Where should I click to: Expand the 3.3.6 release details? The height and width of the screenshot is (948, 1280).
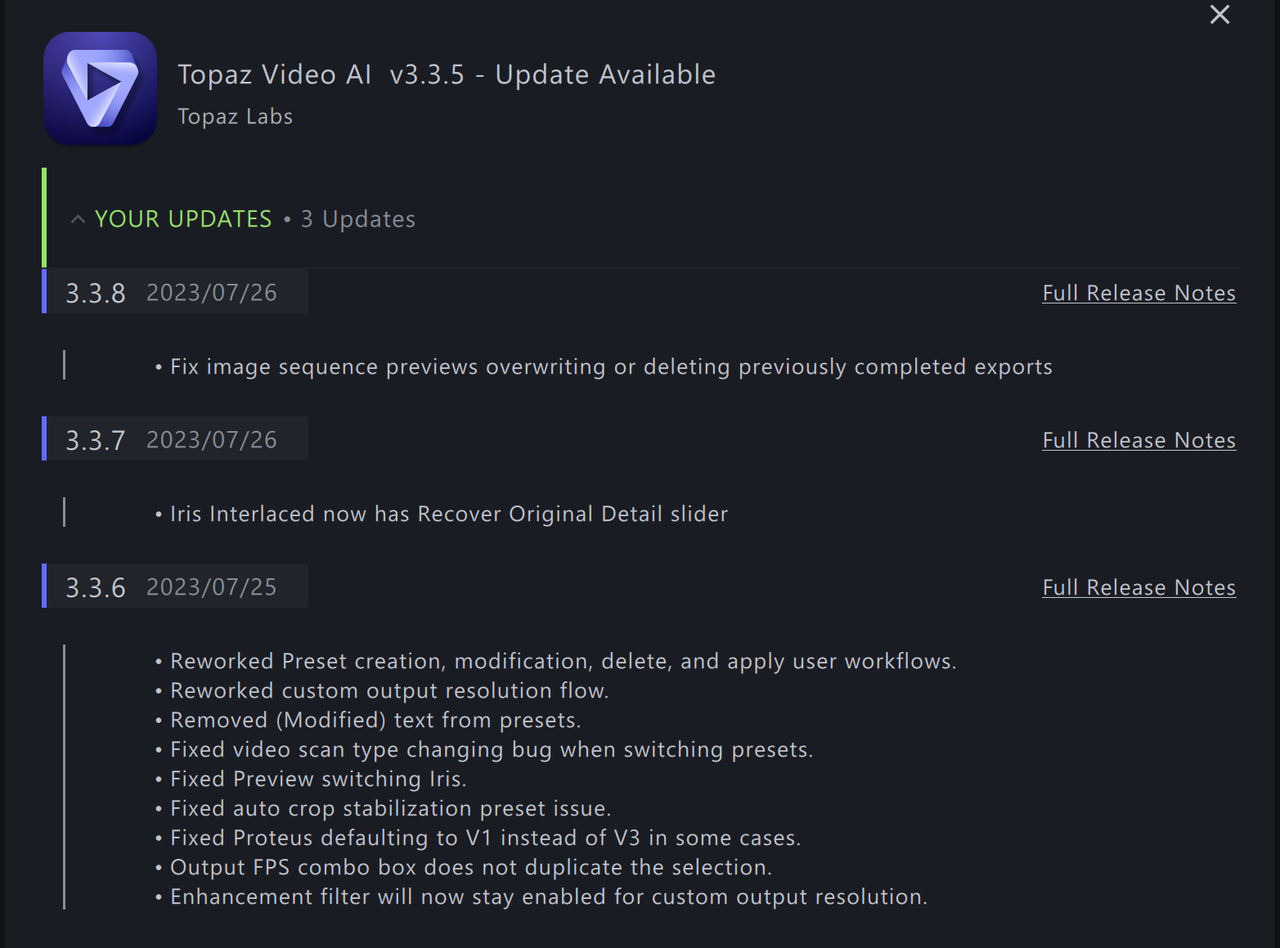(95, 586)
